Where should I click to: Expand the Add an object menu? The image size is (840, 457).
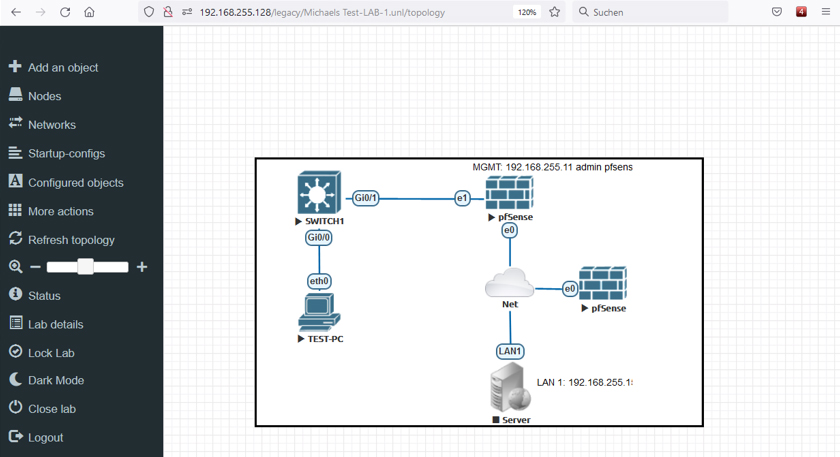coord(62,68)
